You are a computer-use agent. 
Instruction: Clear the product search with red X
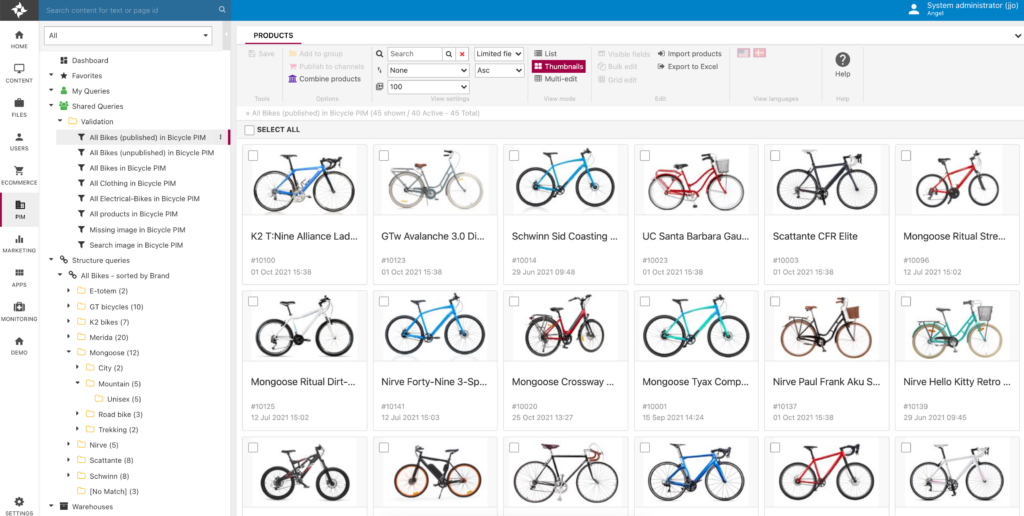(462, 54)
